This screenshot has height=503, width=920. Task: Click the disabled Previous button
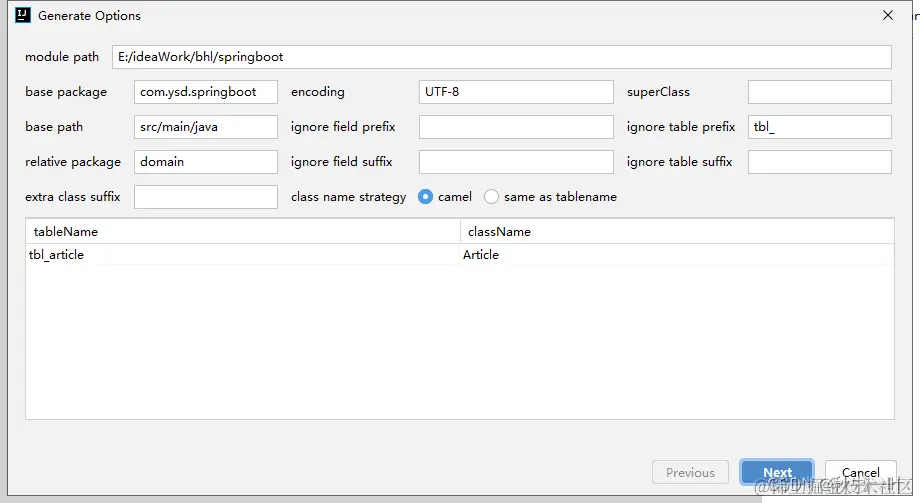pyautogui.click(x=691, y=472)
